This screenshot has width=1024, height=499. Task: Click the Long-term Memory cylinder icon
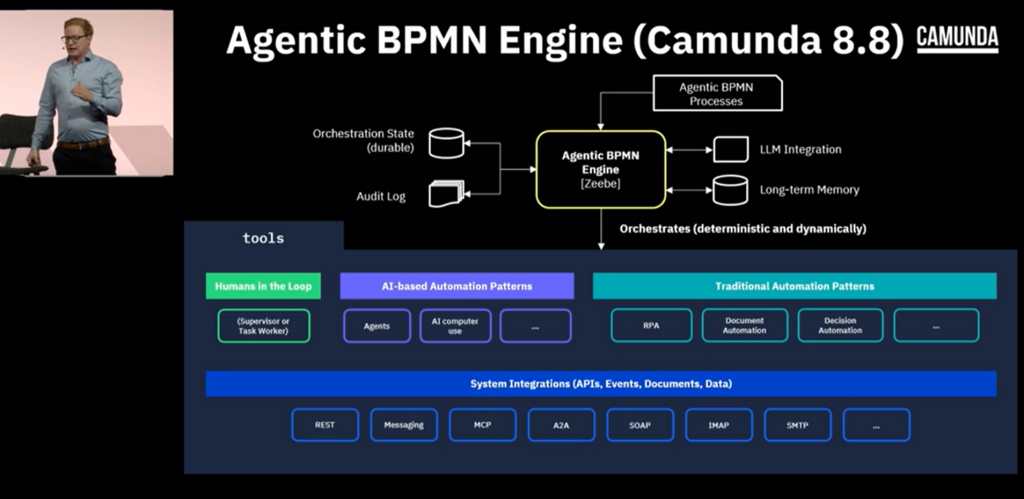730,188
